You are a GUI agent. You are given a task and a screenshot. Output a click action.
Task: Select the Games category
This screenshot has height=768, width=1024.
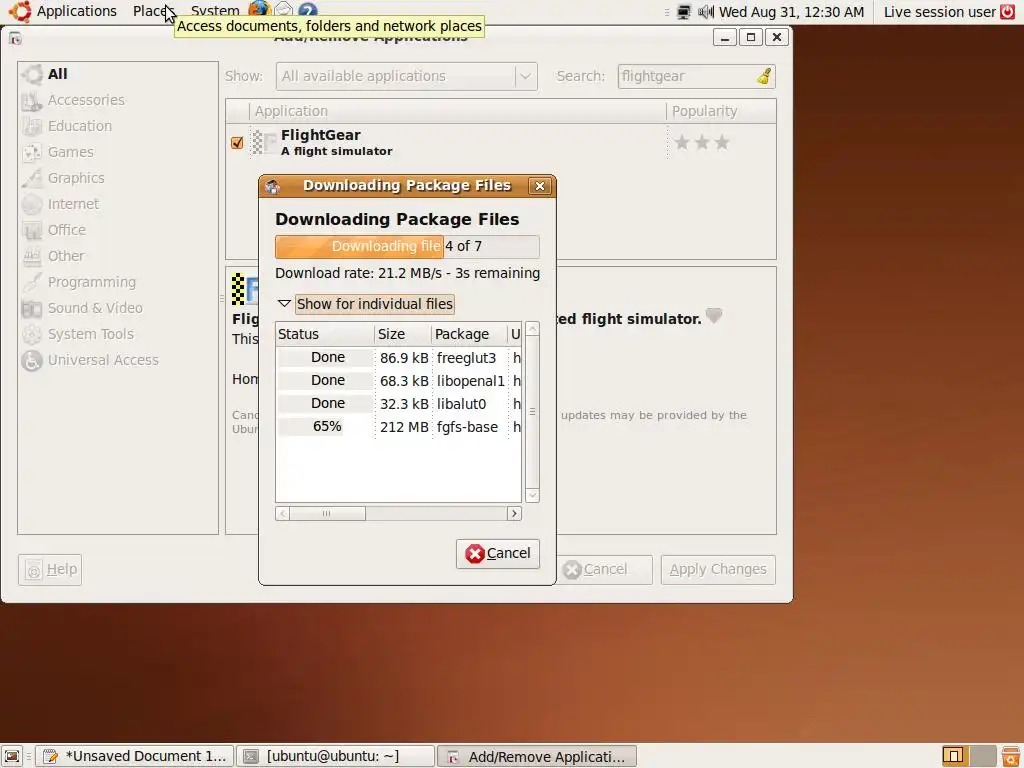(x=118, y=152)
